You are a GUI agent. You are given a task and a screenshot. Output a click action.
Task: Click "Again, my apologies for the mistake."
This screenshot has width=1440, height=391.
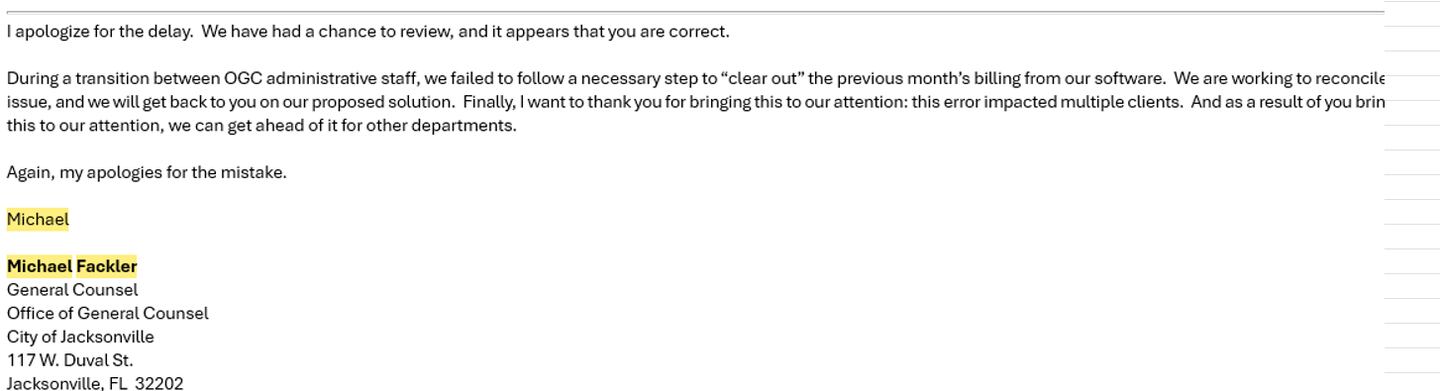coord(146,172)
